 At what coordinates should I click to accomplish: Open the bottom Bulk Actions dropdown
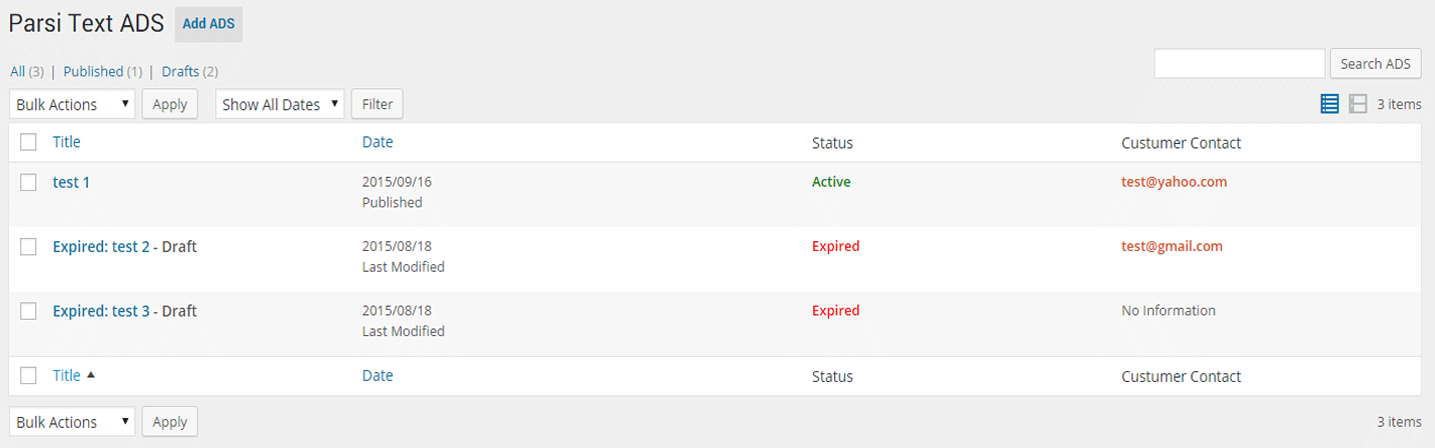click(x=72, y=422)
